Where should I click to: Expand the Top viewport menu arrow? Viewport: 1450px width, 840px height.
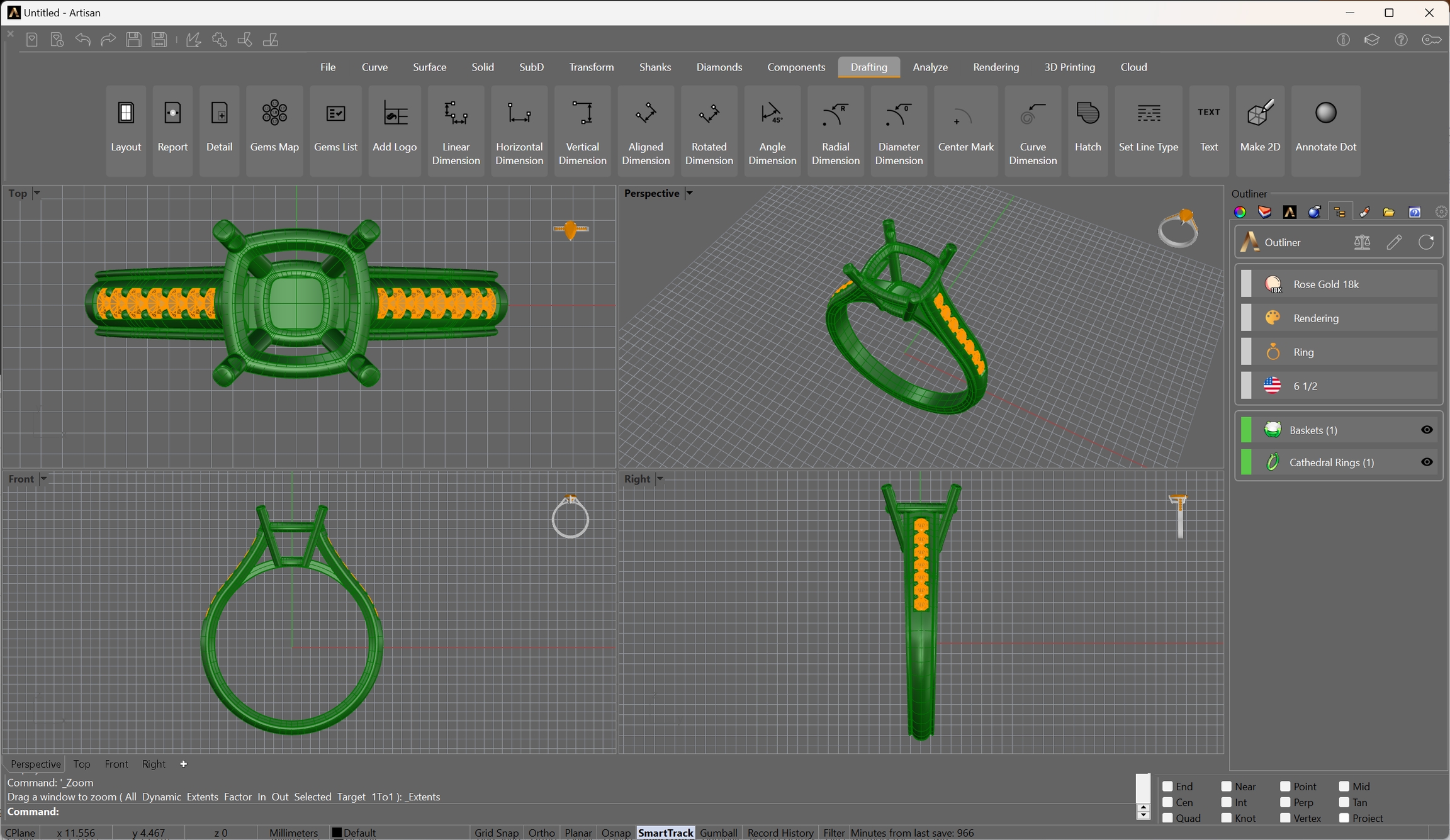click(37, 193)
